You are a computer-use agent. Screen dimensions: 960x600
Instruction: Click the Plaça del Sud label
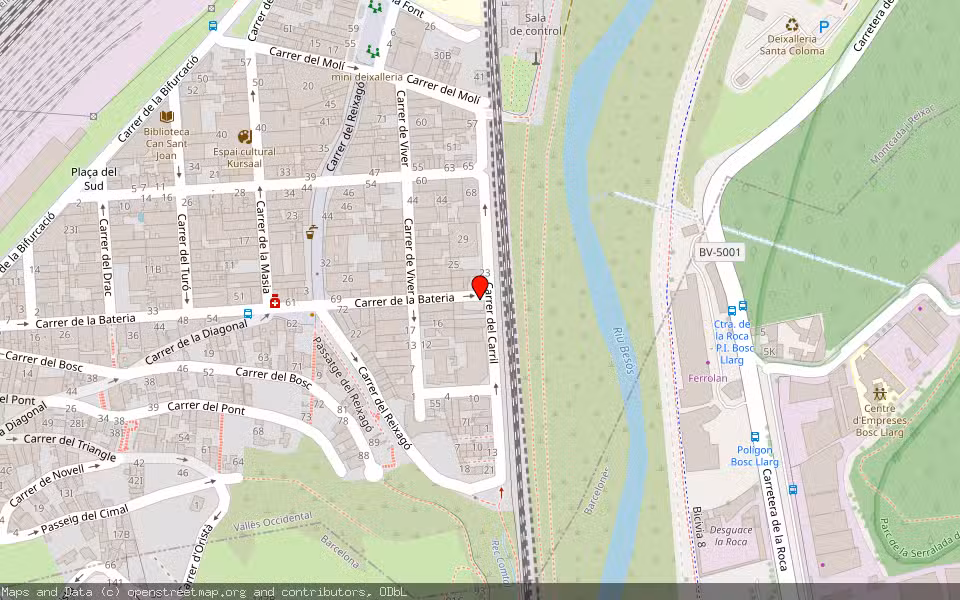(x=94, y=178)
